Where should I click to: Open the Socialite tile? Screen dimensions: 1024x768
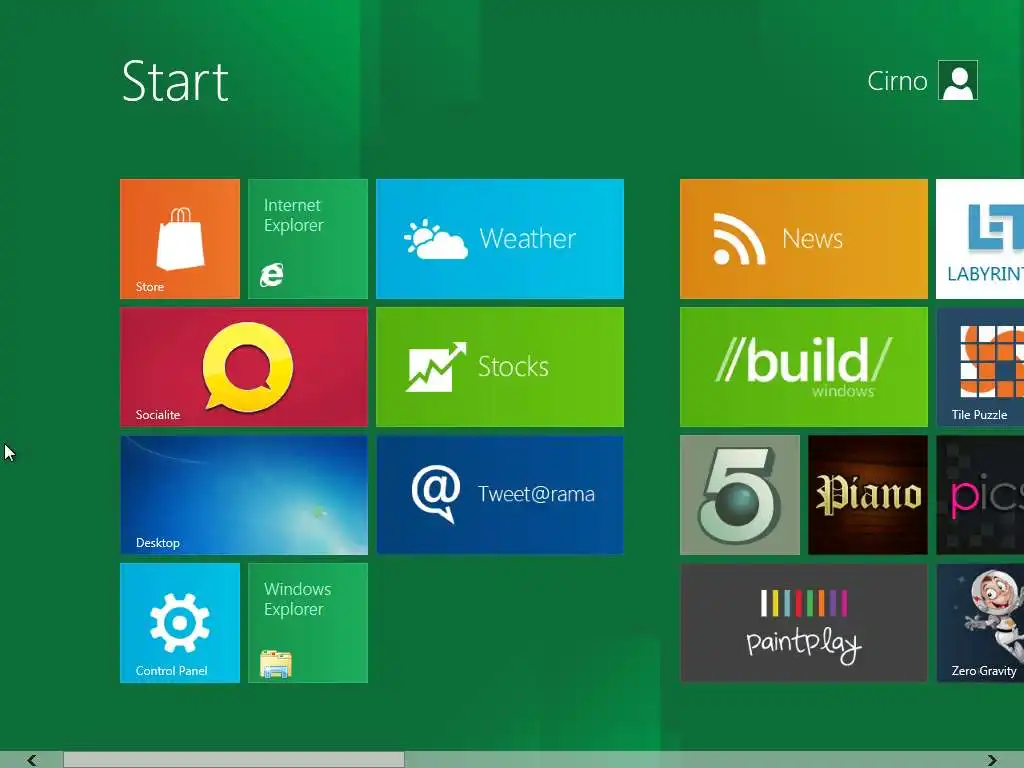244,367
